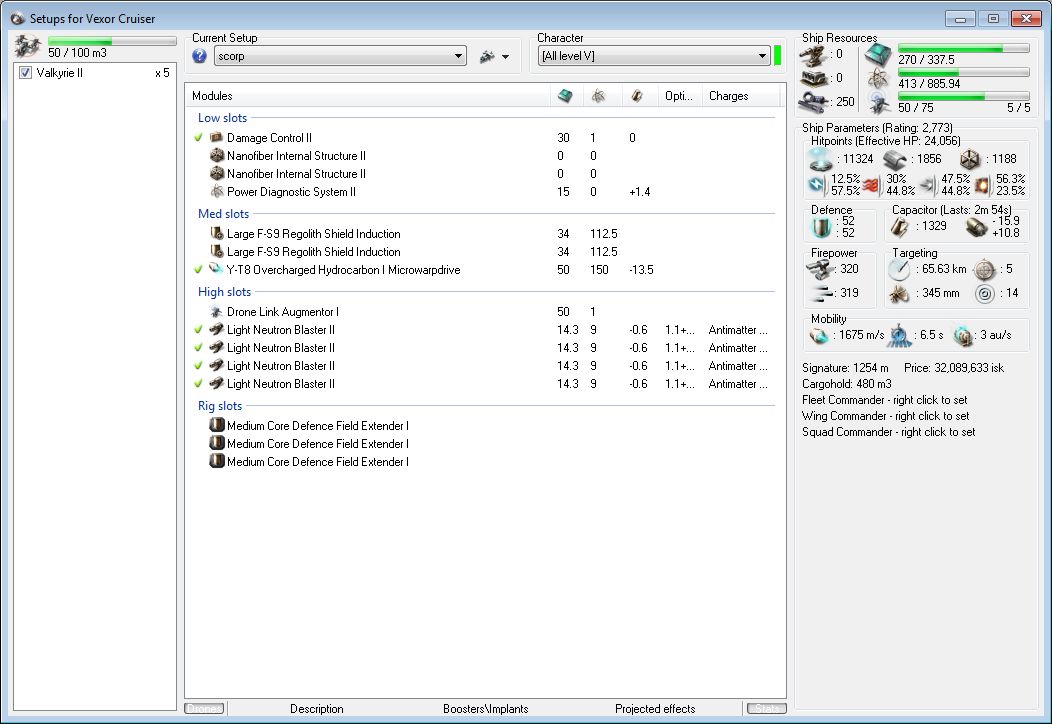The height and width of the screenshot is (724, 1052).
Task: Click the Stats button at bottom right
Action: click(767, 709)
